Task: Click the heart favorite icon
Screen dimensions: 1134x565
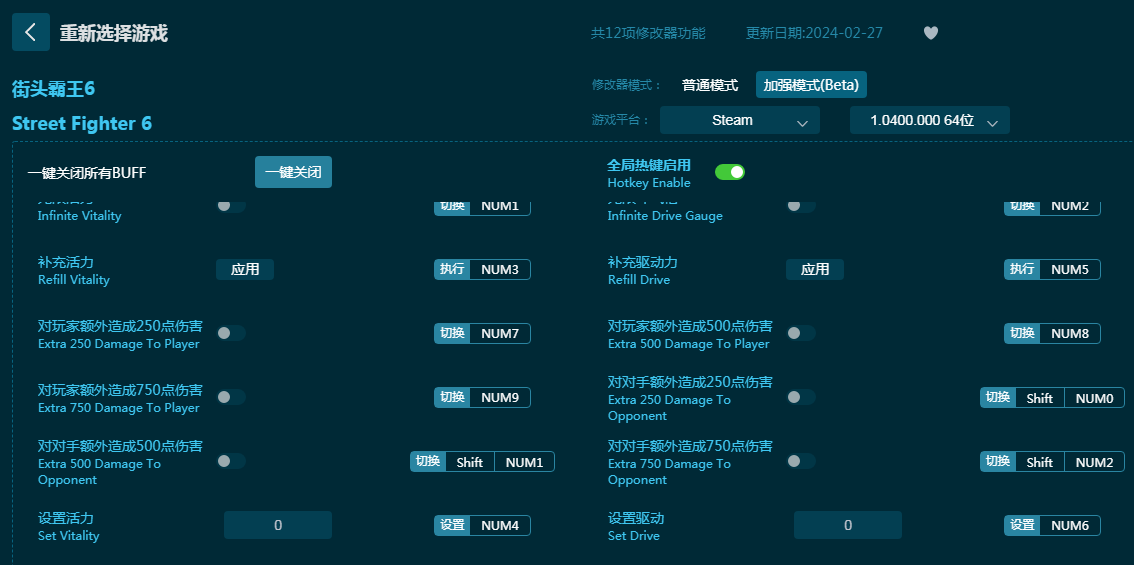Action: [931, 33]
